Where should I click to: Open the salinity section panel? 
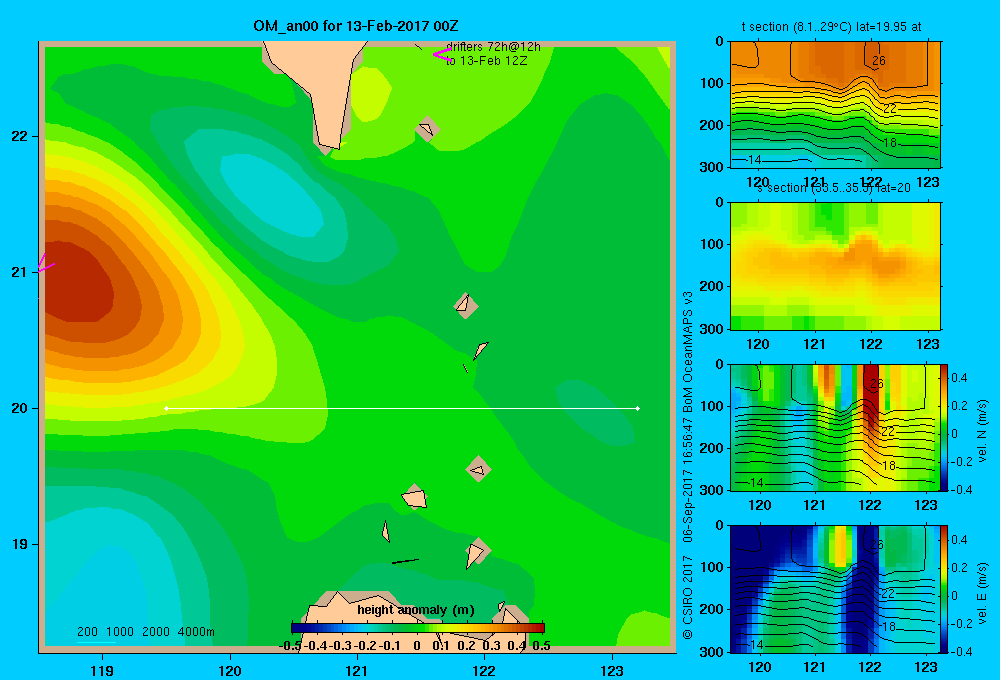[835, 266]
